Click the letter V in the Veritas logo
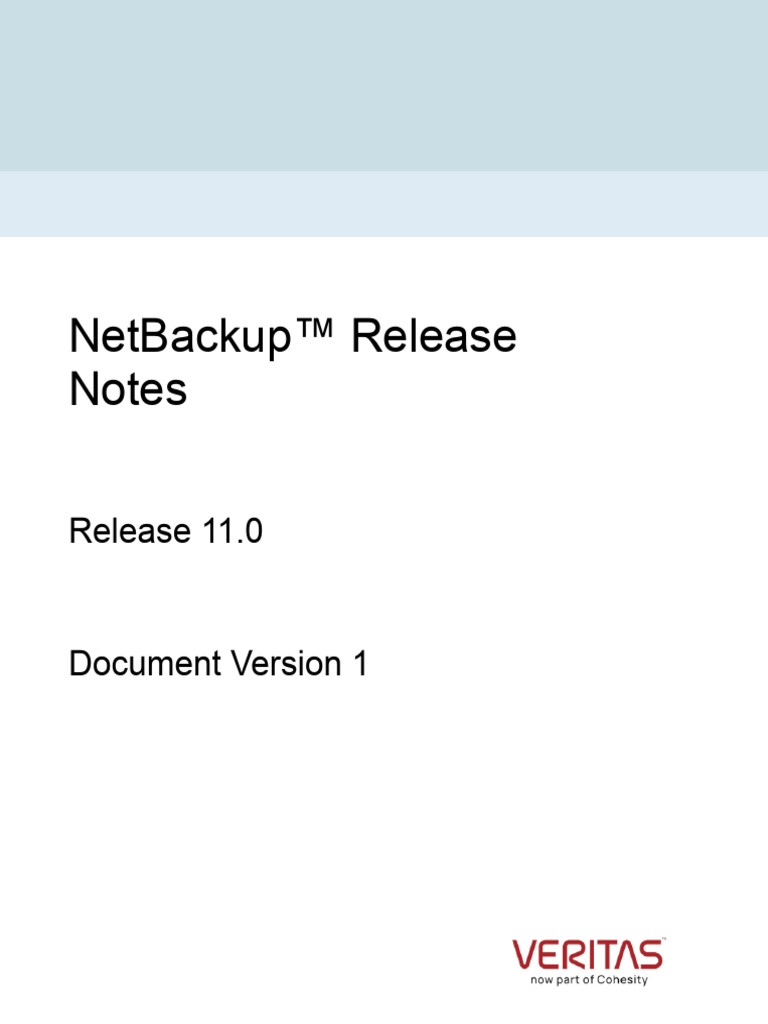 click(x=525, y=955)
